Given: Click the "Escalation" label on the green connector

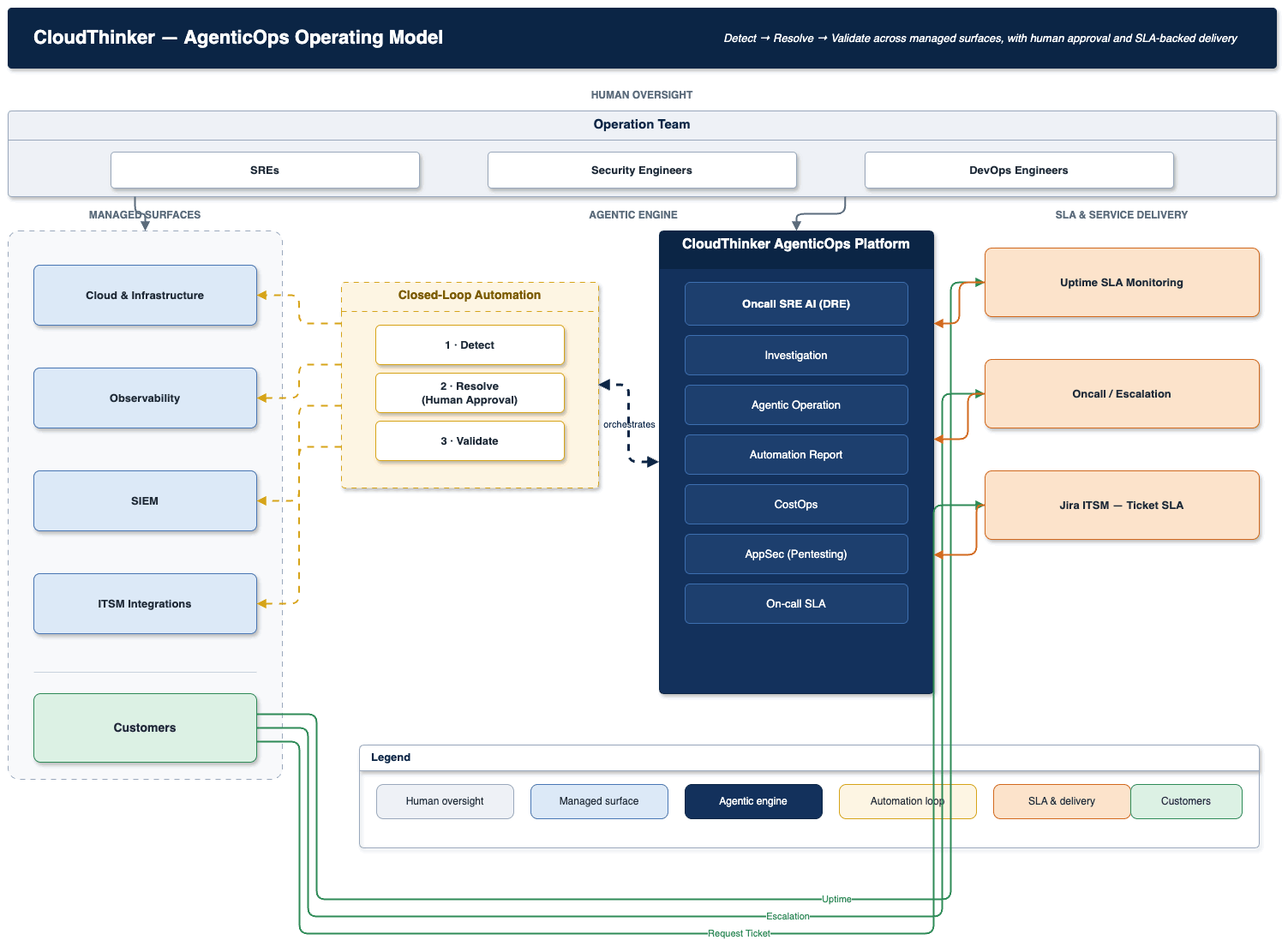Looking at the screenshot, I should coord(788,916).
